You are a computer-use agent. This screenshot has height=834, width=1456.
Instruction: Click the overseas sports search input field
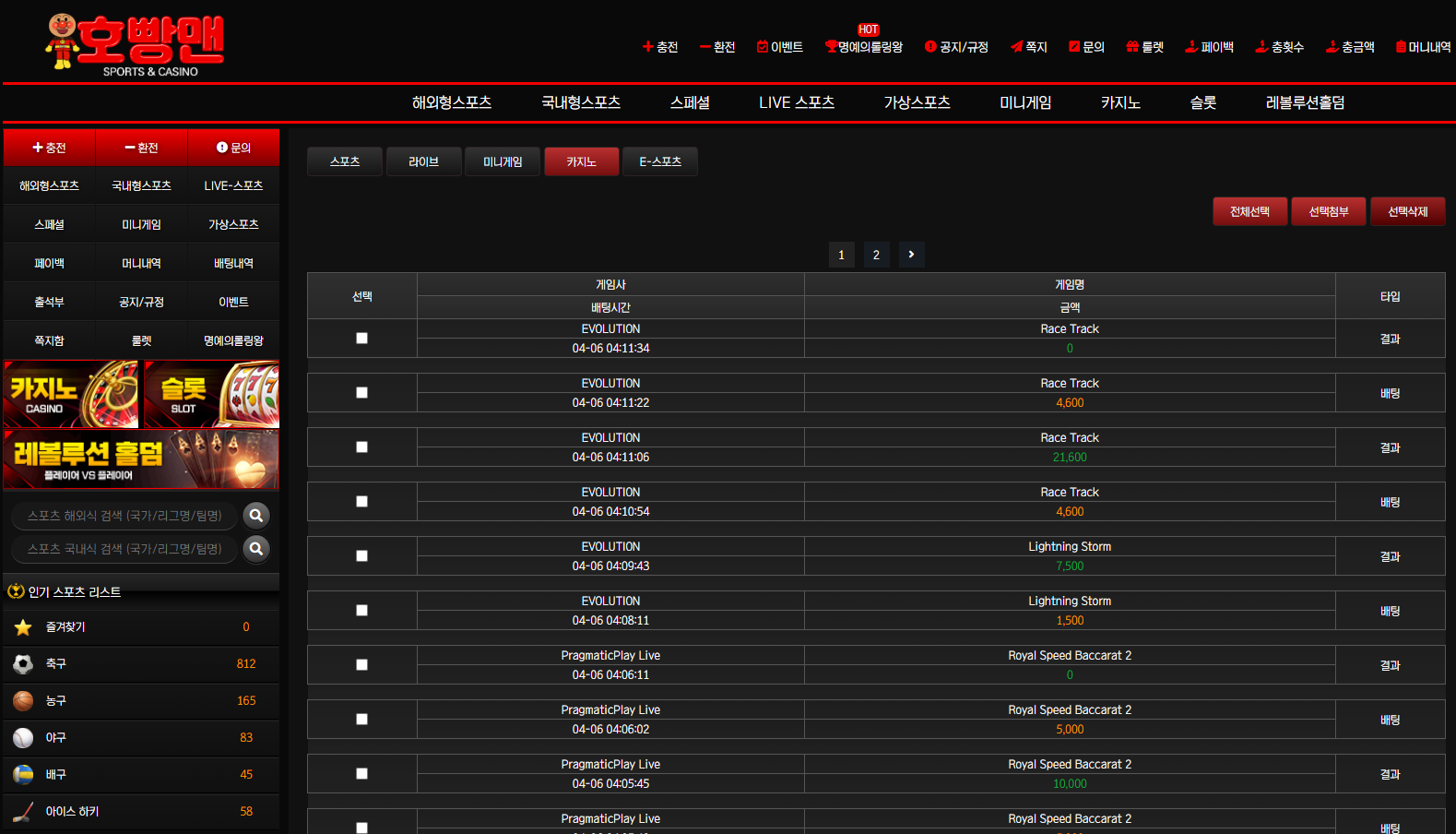(x=124, y=516)
